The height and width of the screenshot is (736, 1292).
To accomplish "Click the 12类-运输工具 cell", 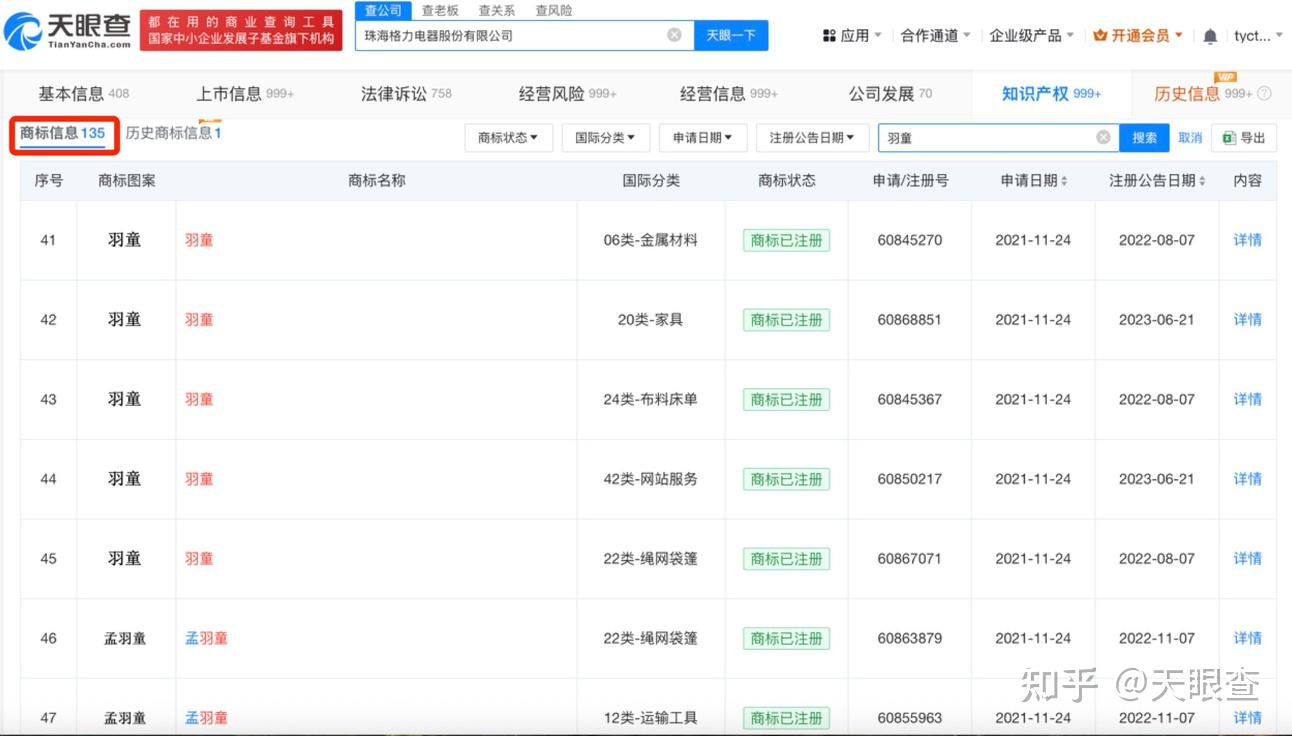I will tap(650, 718).
